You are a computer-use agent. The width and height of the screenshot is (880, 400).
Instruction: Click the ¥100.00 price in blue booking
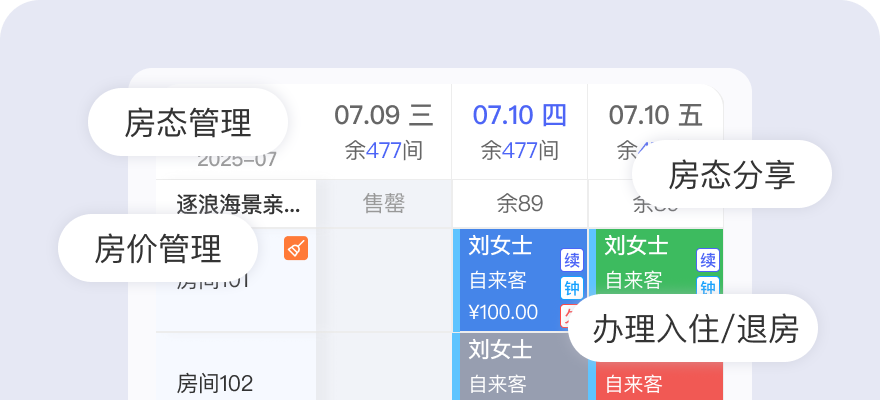[x=503, y=312]
